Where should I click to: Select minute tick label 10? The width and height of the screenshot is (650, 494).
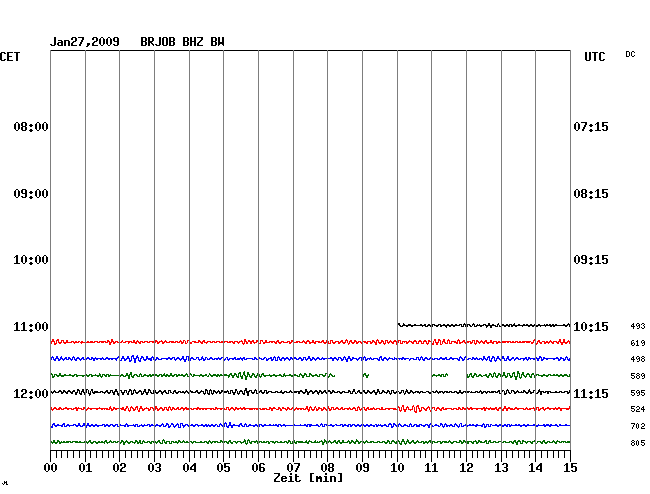coord(397,468)
